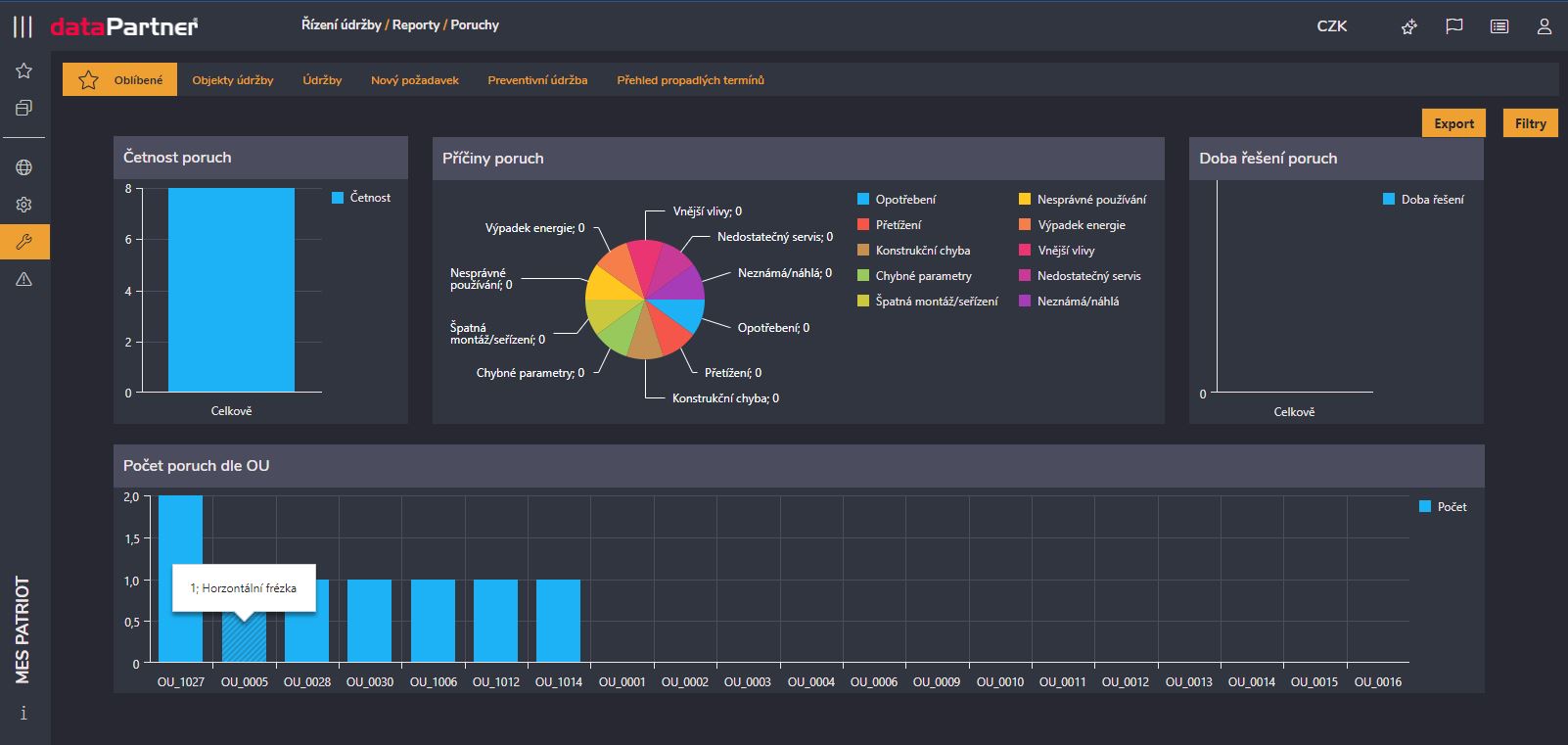
Task: Click the info icon at sidebar bottom
Action: tap(23, 713)
